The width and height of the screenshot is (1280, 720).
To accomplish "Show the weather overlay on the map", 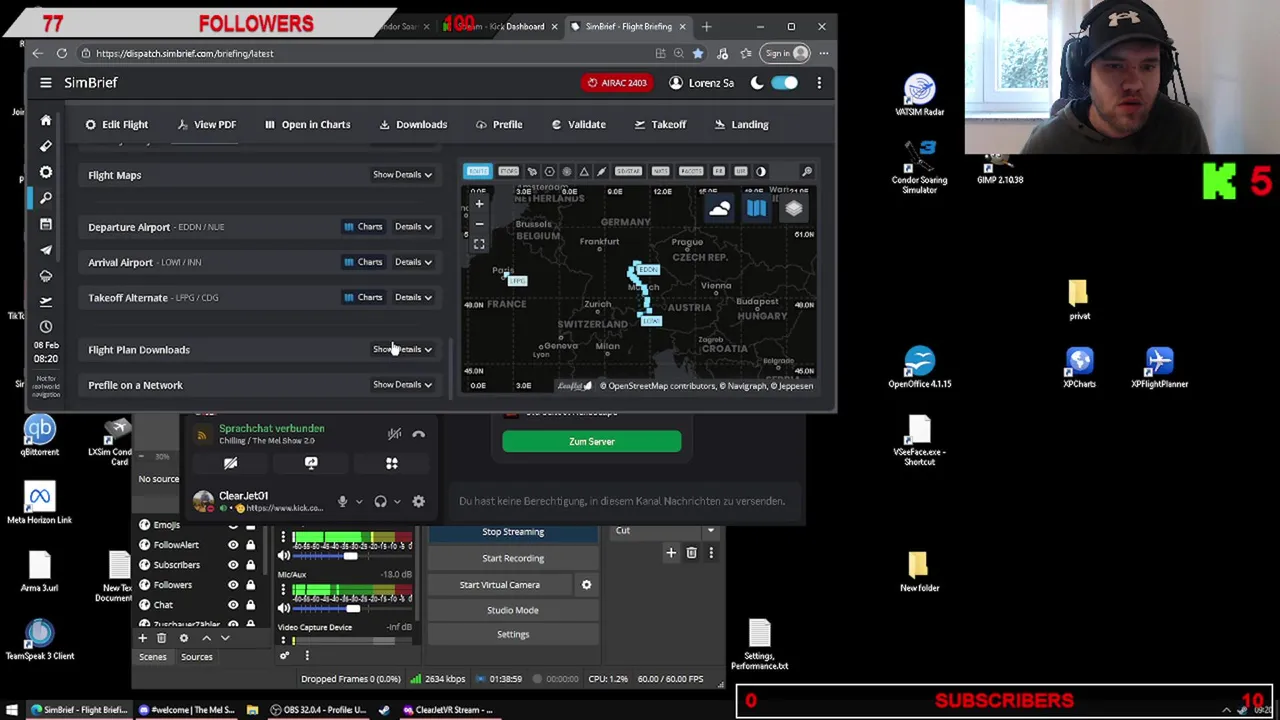I will click(719, 208).
